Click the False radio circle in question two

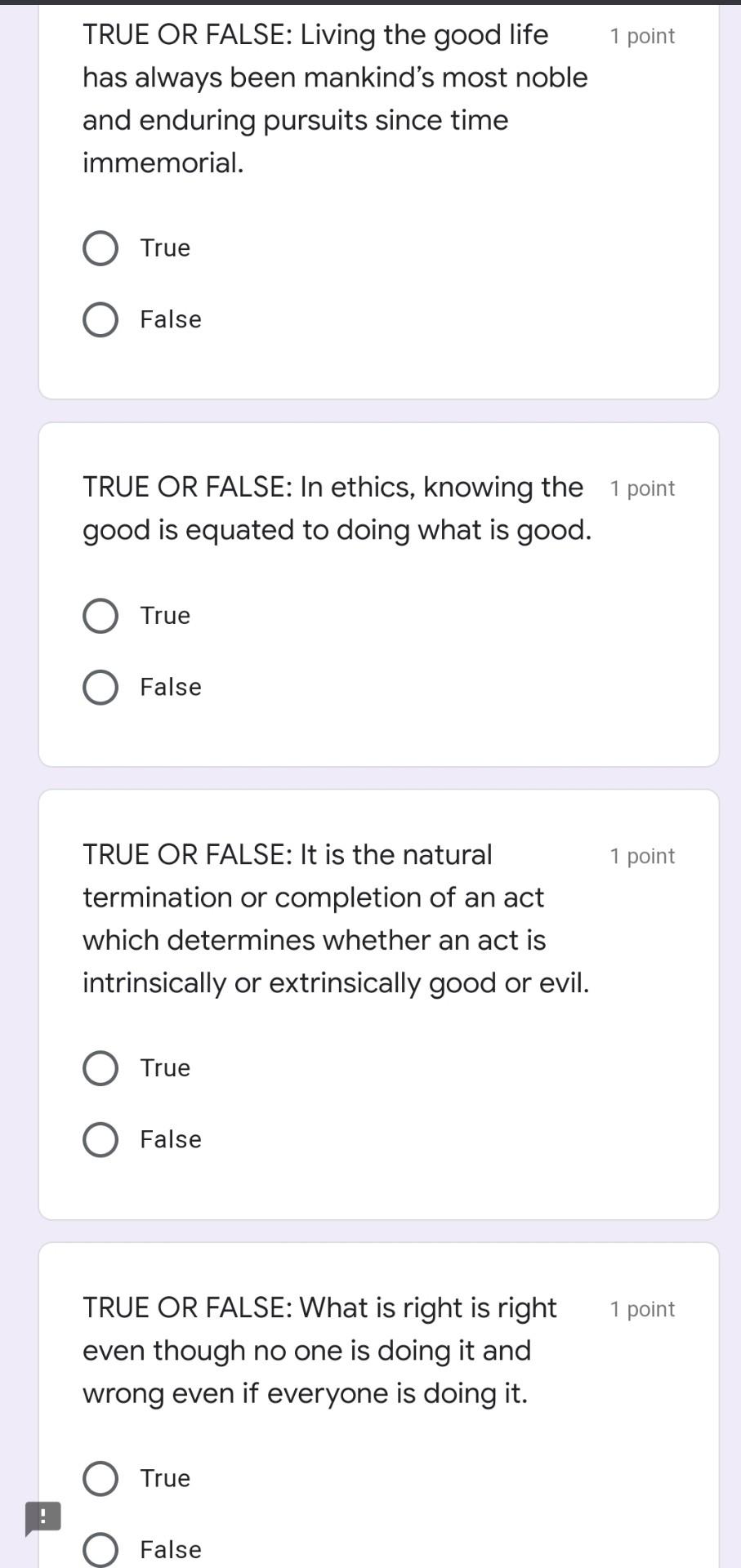[x=100, y=687]
